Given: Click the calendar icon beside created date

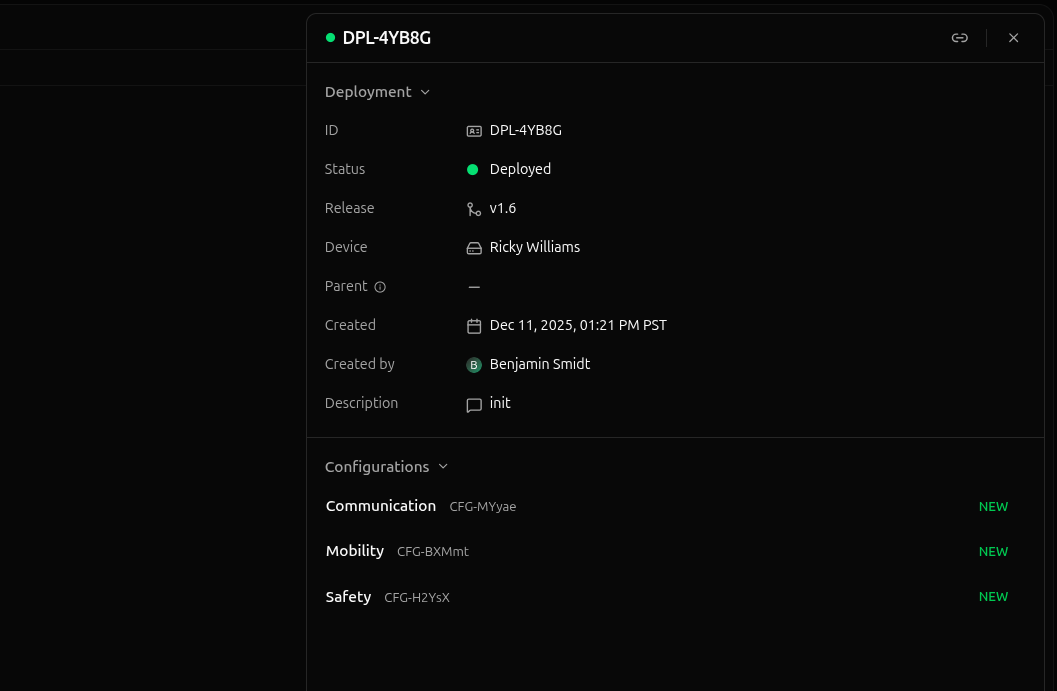Looking at the screenshot, I should point(474,326).
